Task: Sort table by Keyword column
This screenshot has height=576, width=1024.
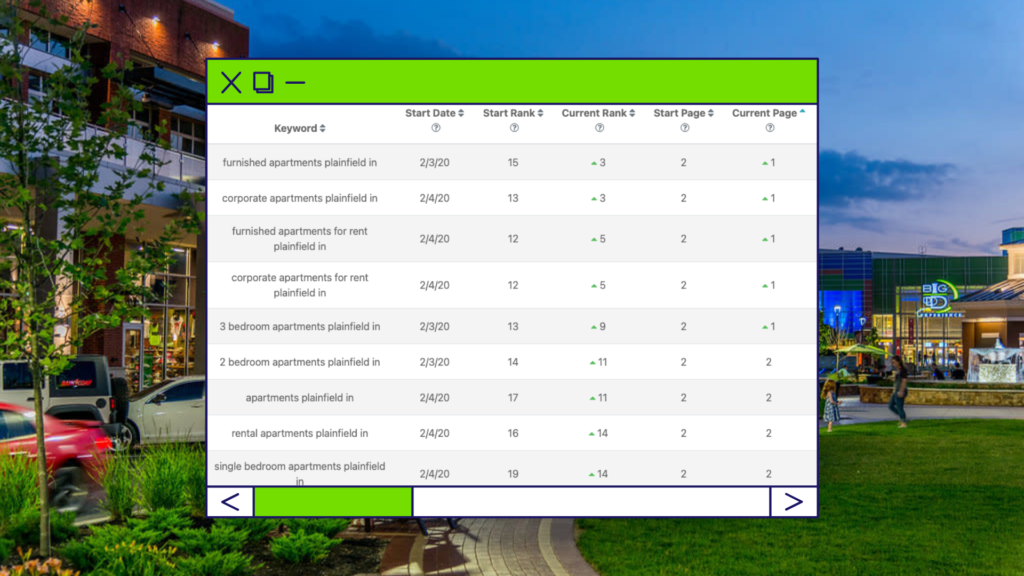Action: 299,128
